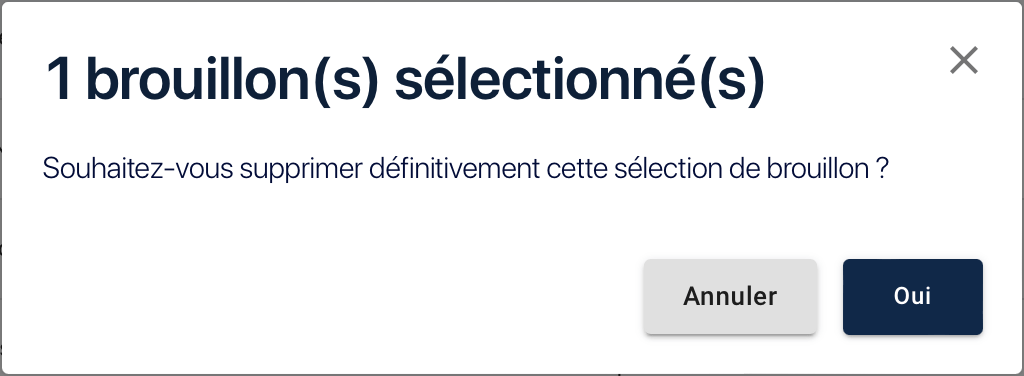Click the Annuler button
This screenshot has width=1024, height=376.
(730, 296)
